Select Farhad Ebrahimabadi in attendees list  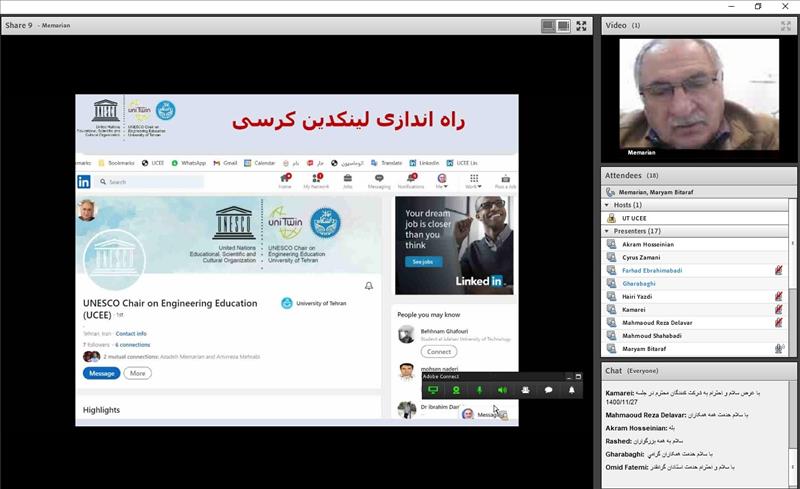coord(652,271)
